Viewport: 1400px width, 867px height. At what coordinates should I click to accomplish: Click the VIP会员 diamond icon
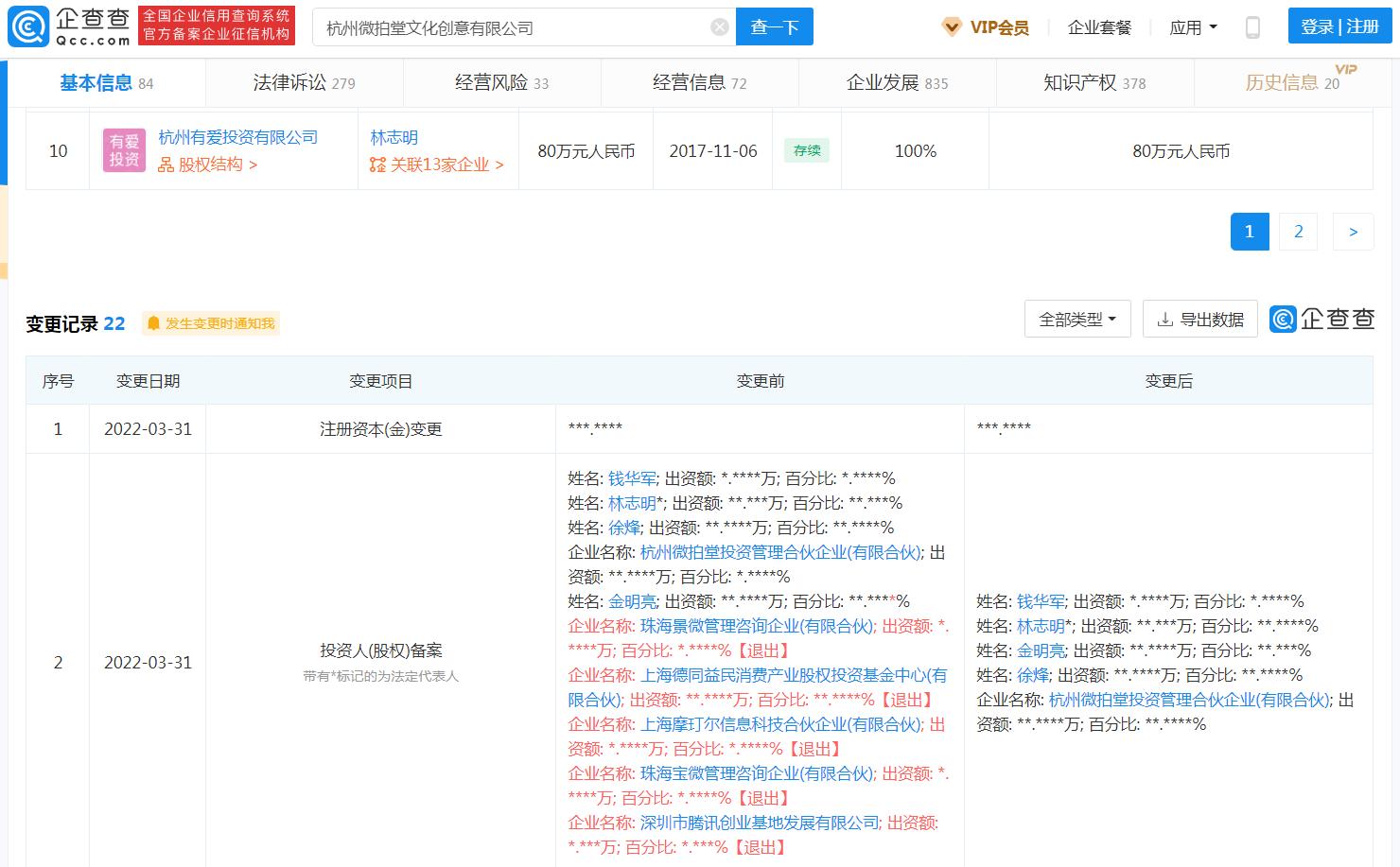[952, 27]
